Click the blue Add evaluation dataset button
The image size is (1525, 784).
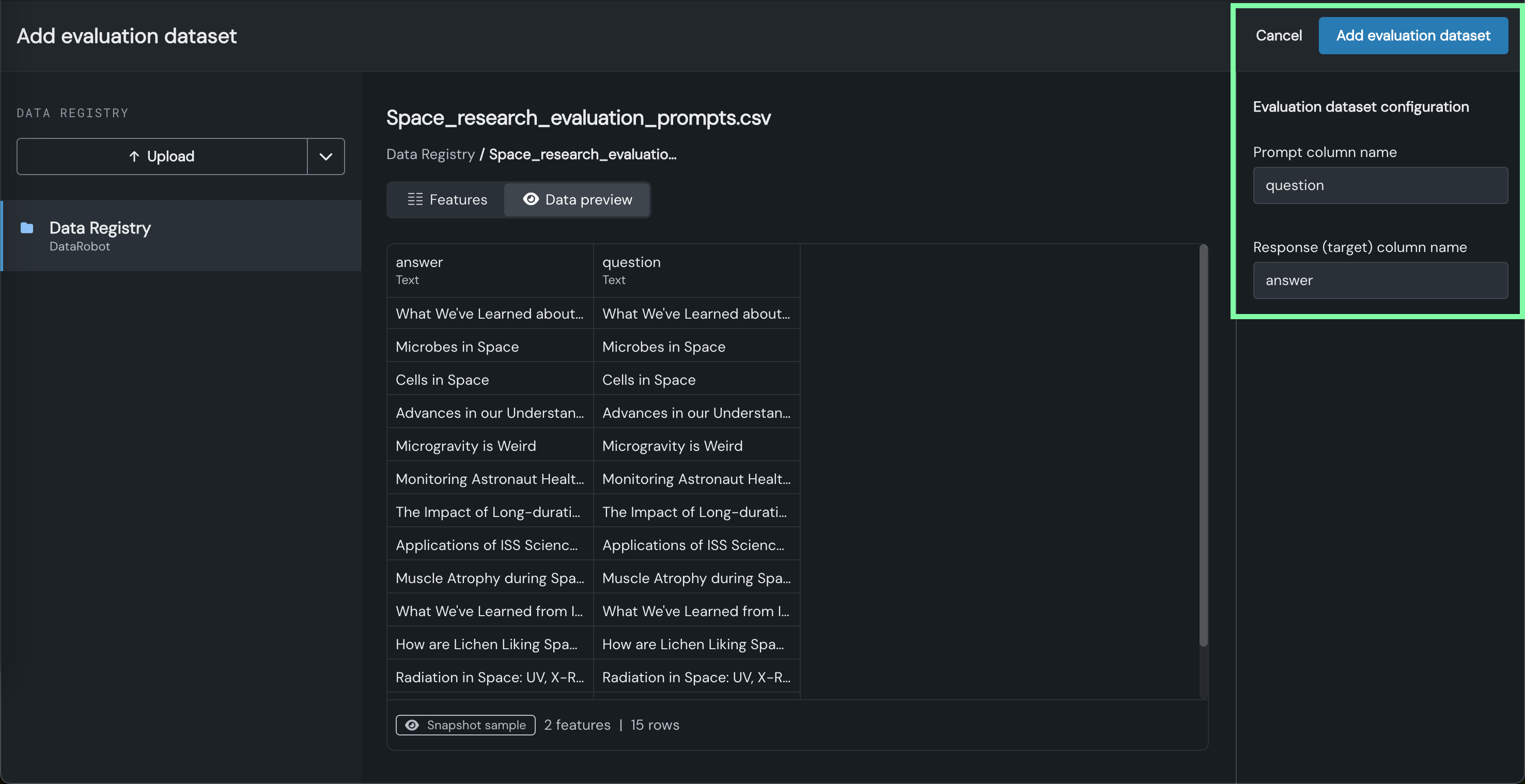click(x=1412, y=36)
